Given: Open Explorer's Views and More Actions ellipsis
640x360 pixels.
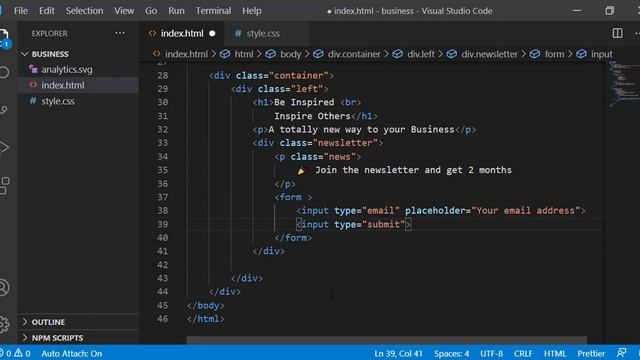Looking at the screenshot, I should pos(120,33).
